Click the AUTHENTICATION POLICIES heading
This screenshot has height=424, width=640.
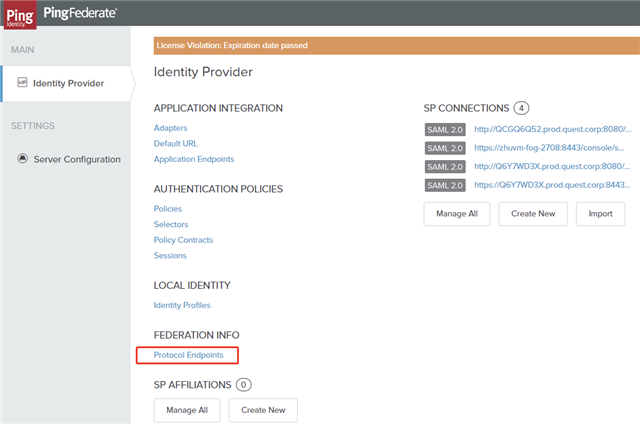pos(218,189)
